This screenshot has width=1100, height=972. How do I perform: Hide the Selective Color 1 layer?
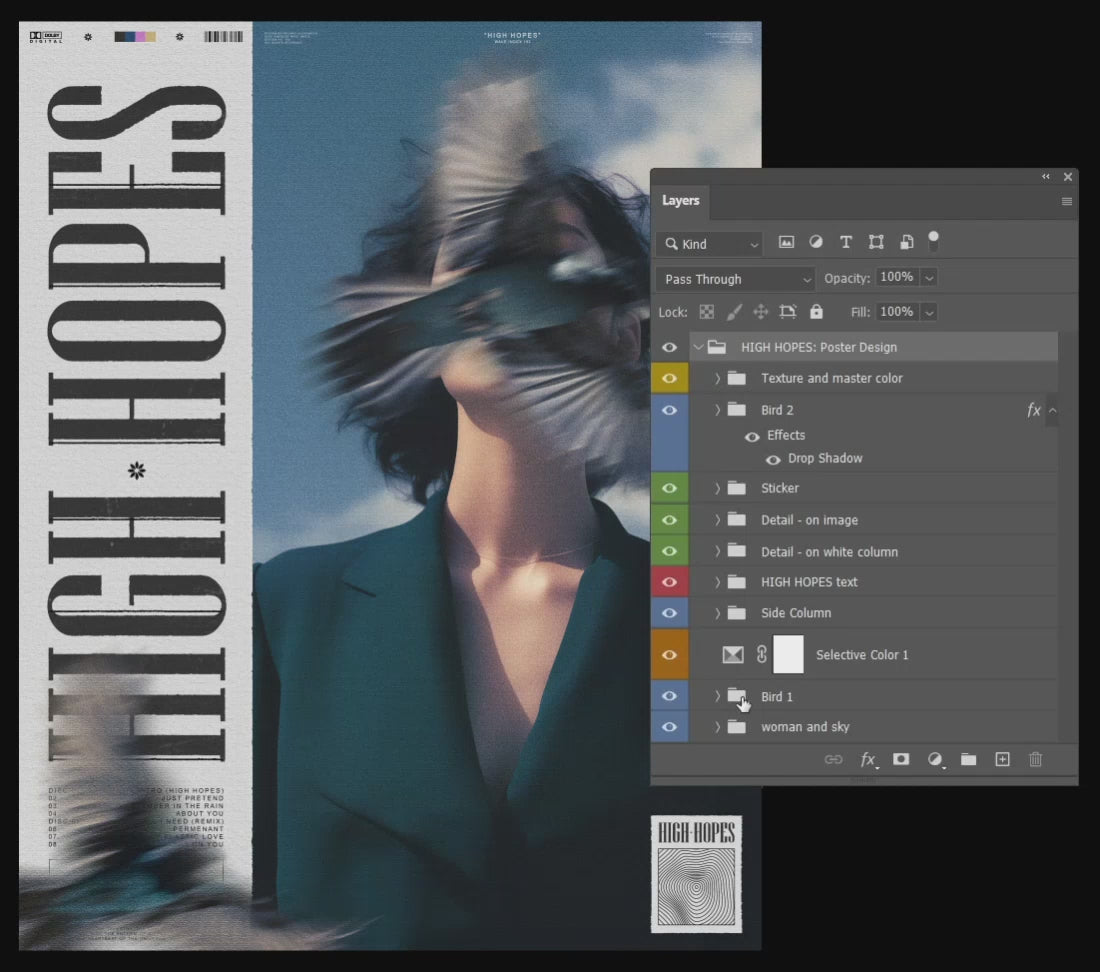[669, 655]
